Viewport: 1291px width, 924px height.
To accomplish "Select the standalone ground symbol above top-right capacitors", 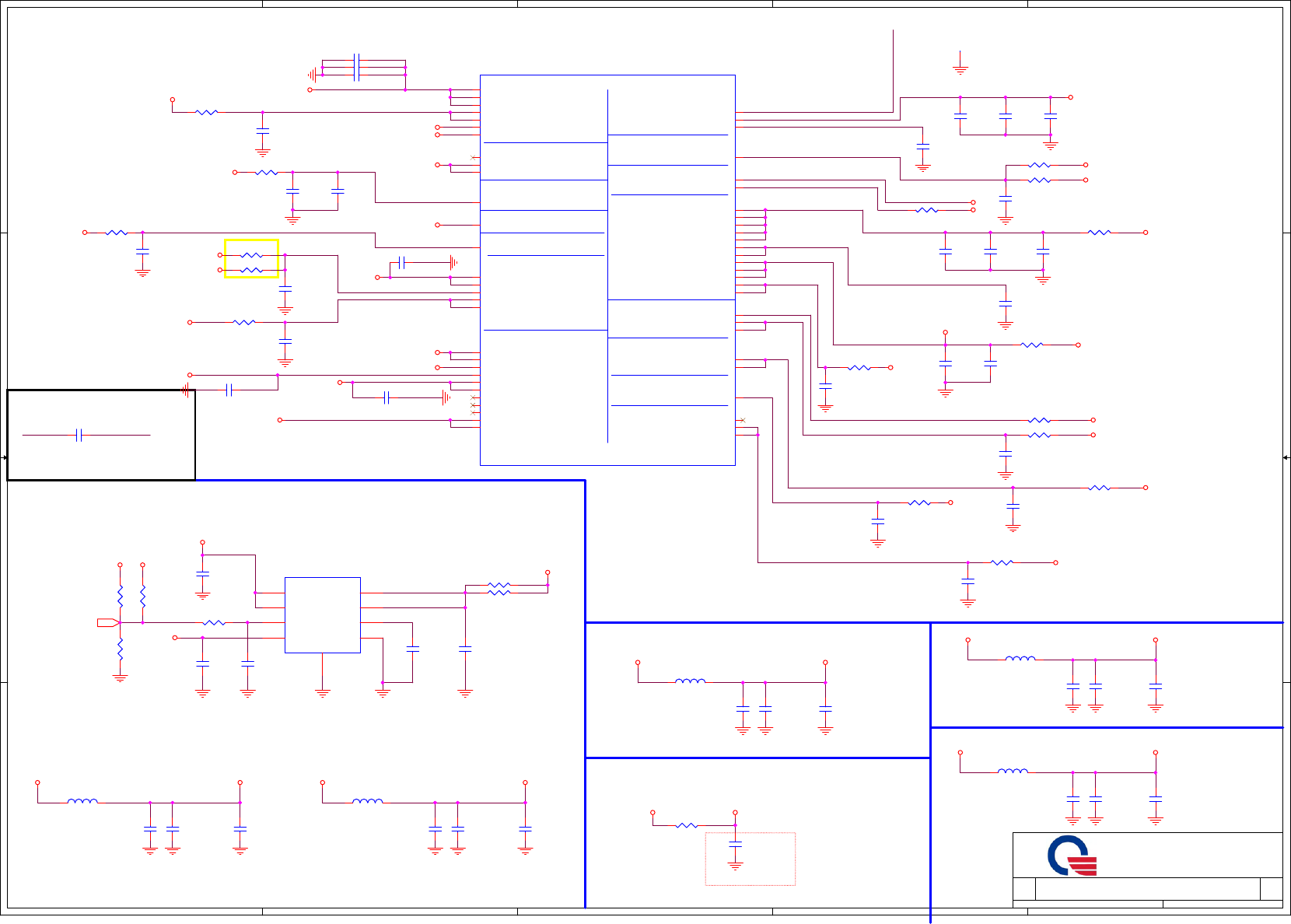I will (960, 65).
